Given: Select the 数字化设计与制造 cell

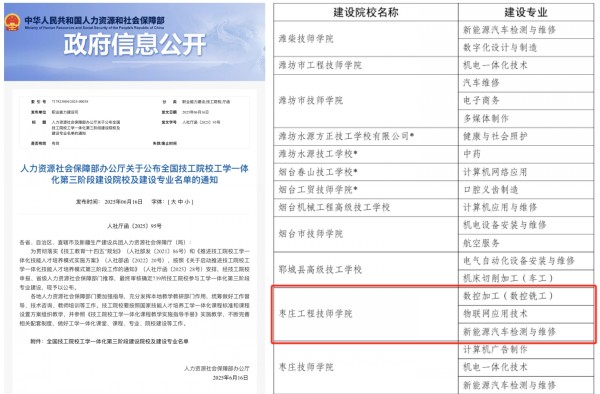Looking at the screenshot, I should (526, 47).
